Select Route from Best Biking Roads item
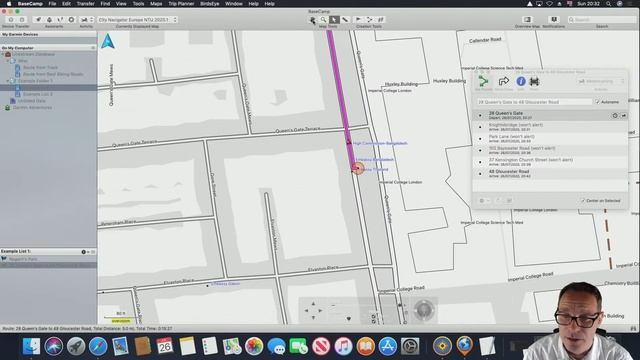 point(53,74)
